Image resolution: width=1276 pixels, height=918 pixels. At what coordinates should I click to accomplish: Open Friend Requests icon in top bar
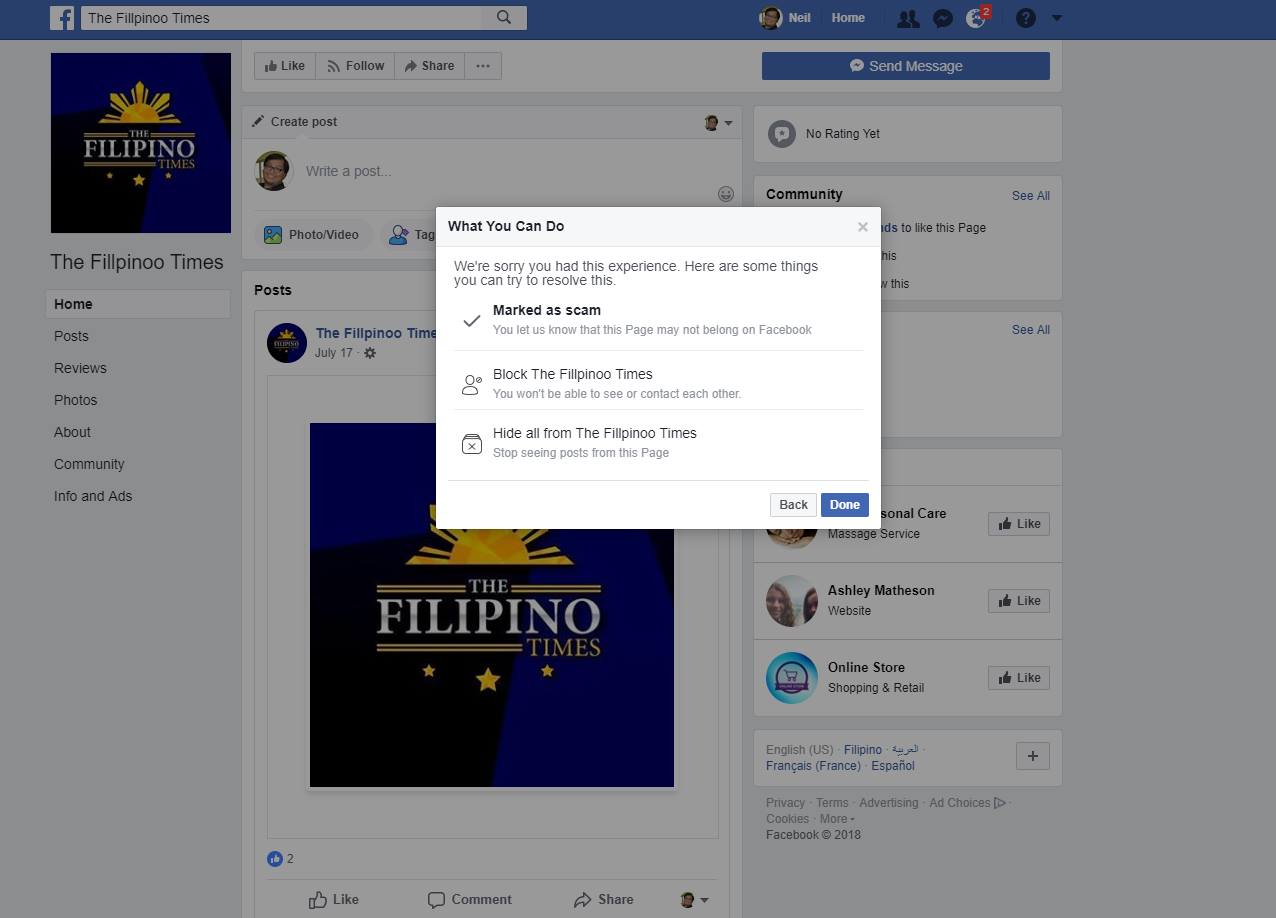tap(907, 18)
